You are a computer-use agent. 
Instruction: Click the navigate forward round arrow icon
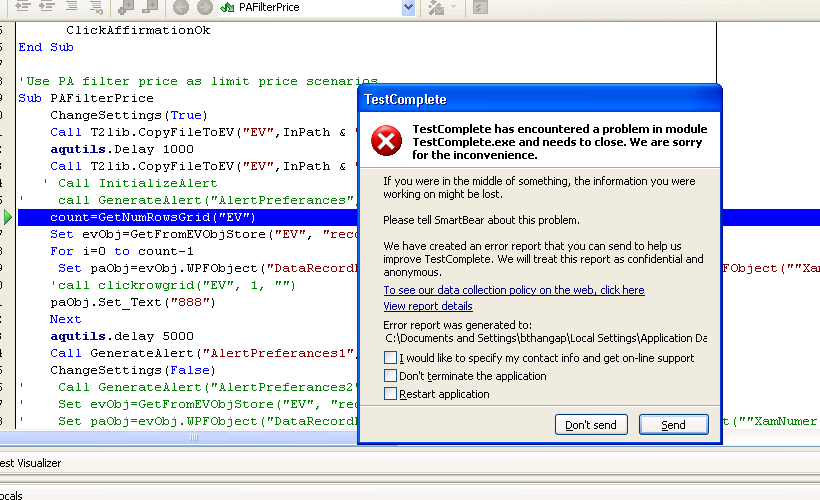203,7
